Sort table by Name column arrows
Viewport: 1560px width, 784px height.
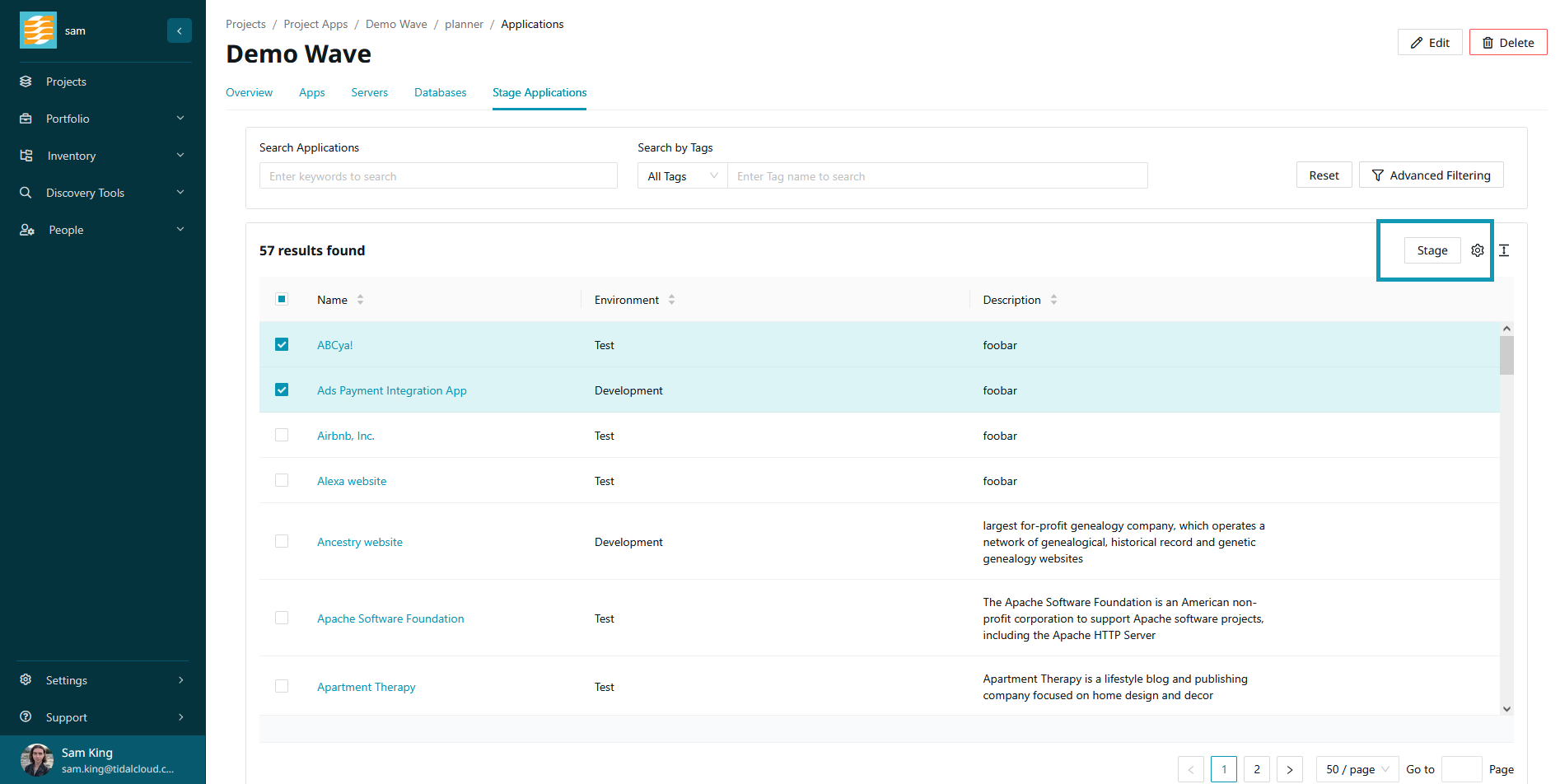click(x=360, y=300)
